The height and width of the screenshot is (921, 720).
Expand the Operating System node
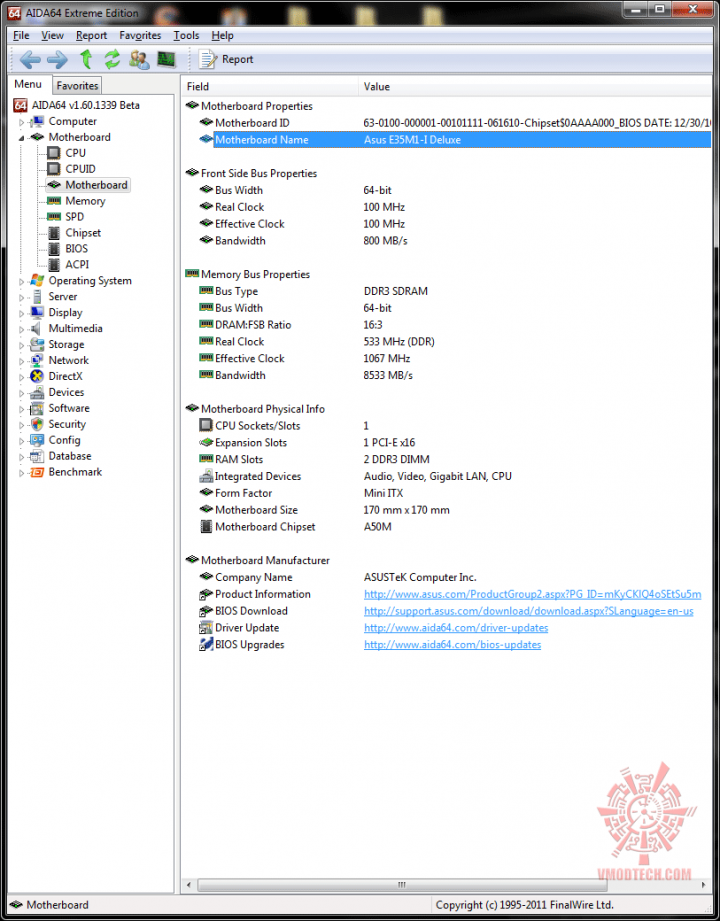22,282
